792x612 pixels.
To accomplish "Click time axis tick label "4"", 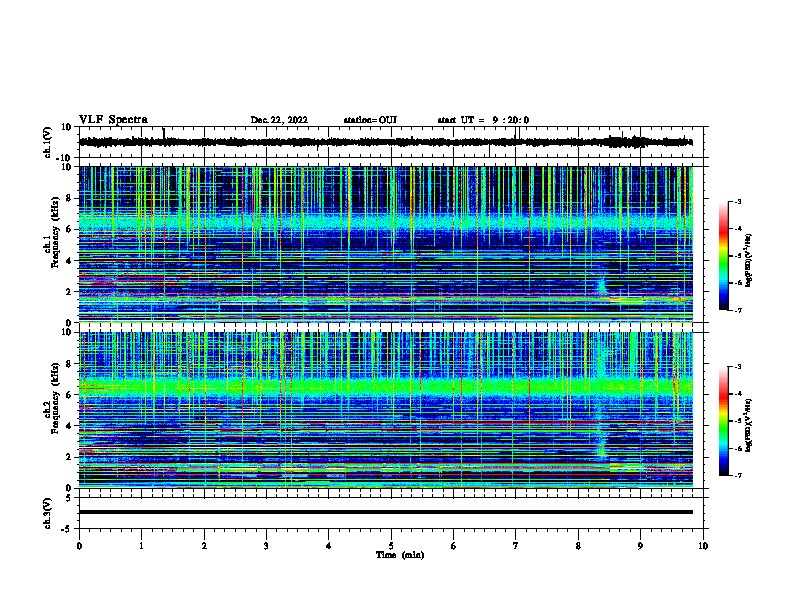I will (x=329, y=546).
